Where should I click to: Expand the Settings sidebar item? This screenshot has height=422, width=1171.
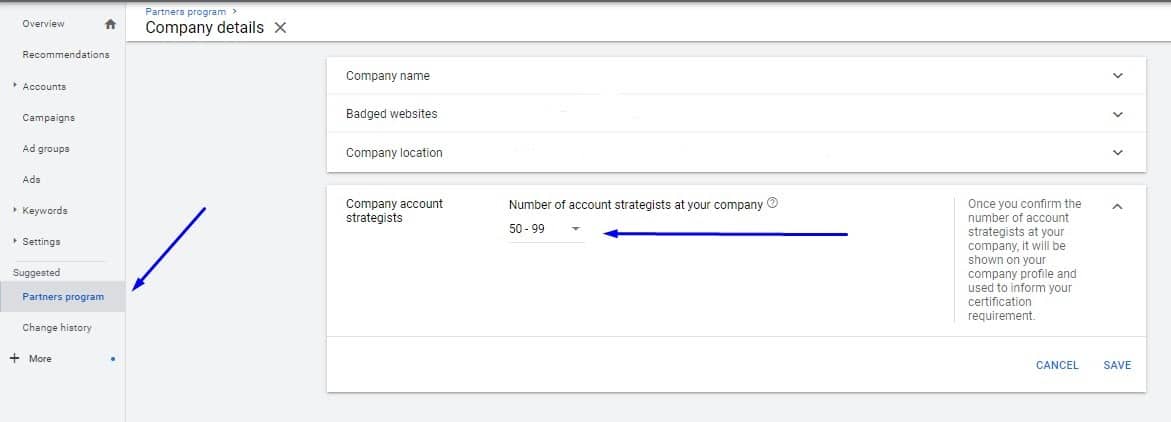(x=15, y=242)
